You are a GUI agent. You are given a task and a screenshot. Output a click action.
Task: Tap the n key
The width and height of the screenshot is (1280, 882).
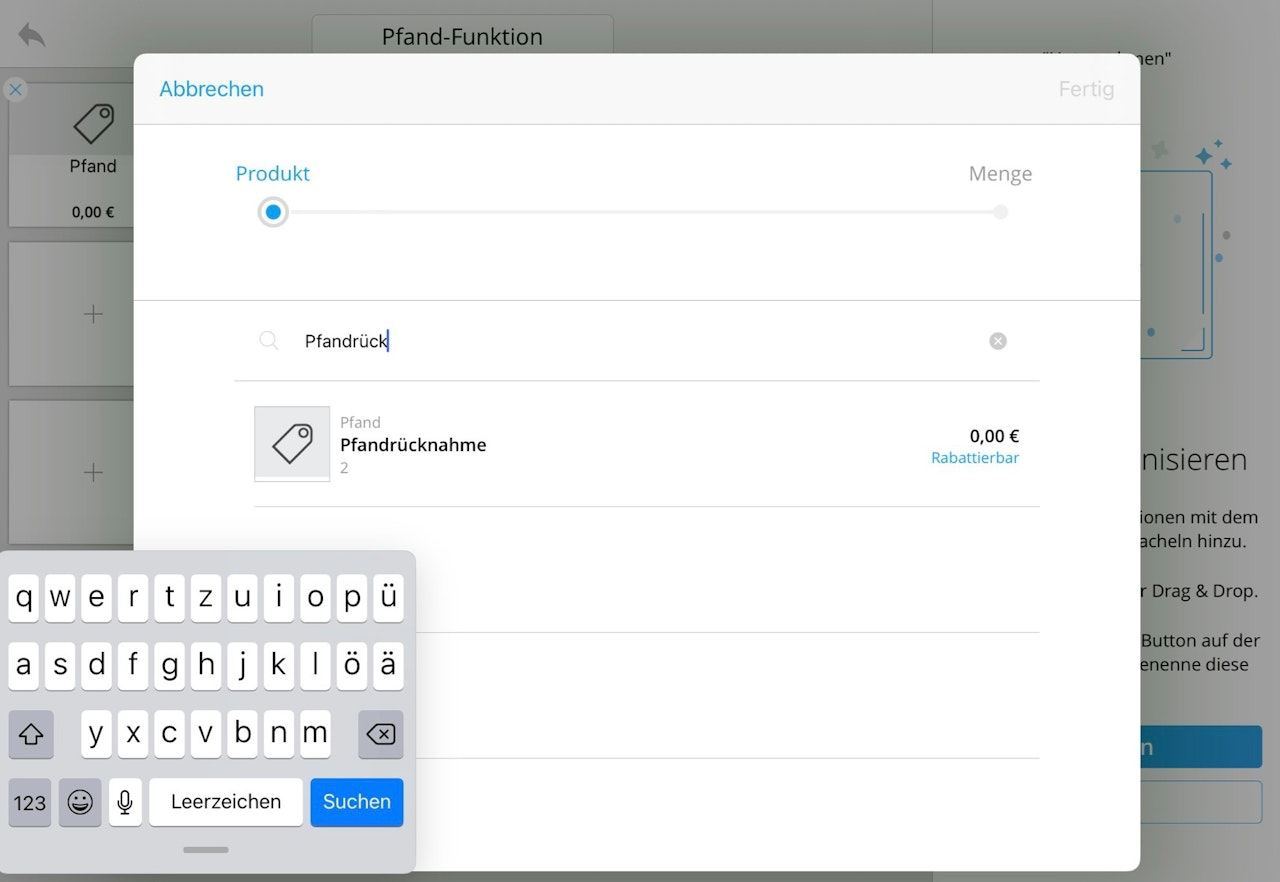coord(279,735)
